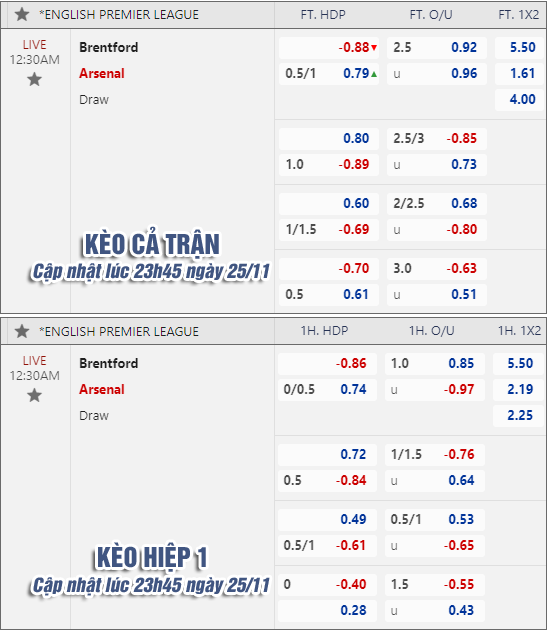Pick FT over 3.0 odds -0.63
Viewport: 547px width, 630px height.
coord(461,268)
